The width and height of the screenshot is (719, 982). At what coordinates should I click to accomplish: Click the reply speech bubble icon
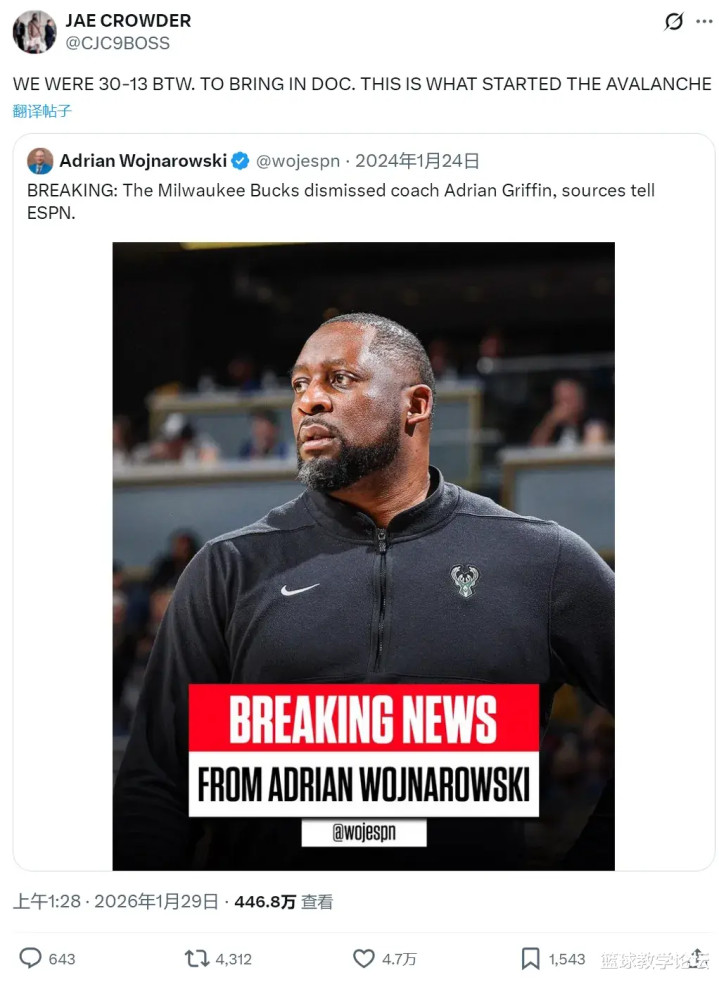click(30, 958)
